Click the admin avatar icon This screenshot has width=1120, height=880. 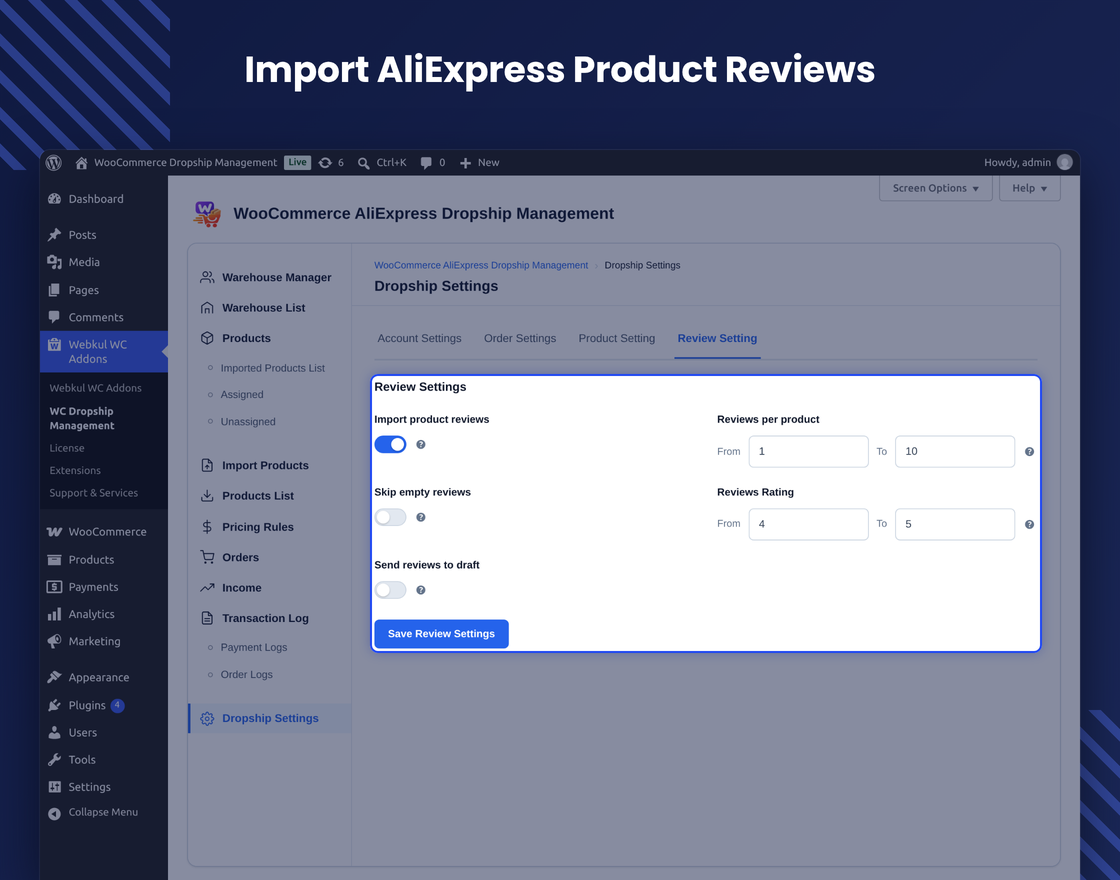coord(1064,162)
